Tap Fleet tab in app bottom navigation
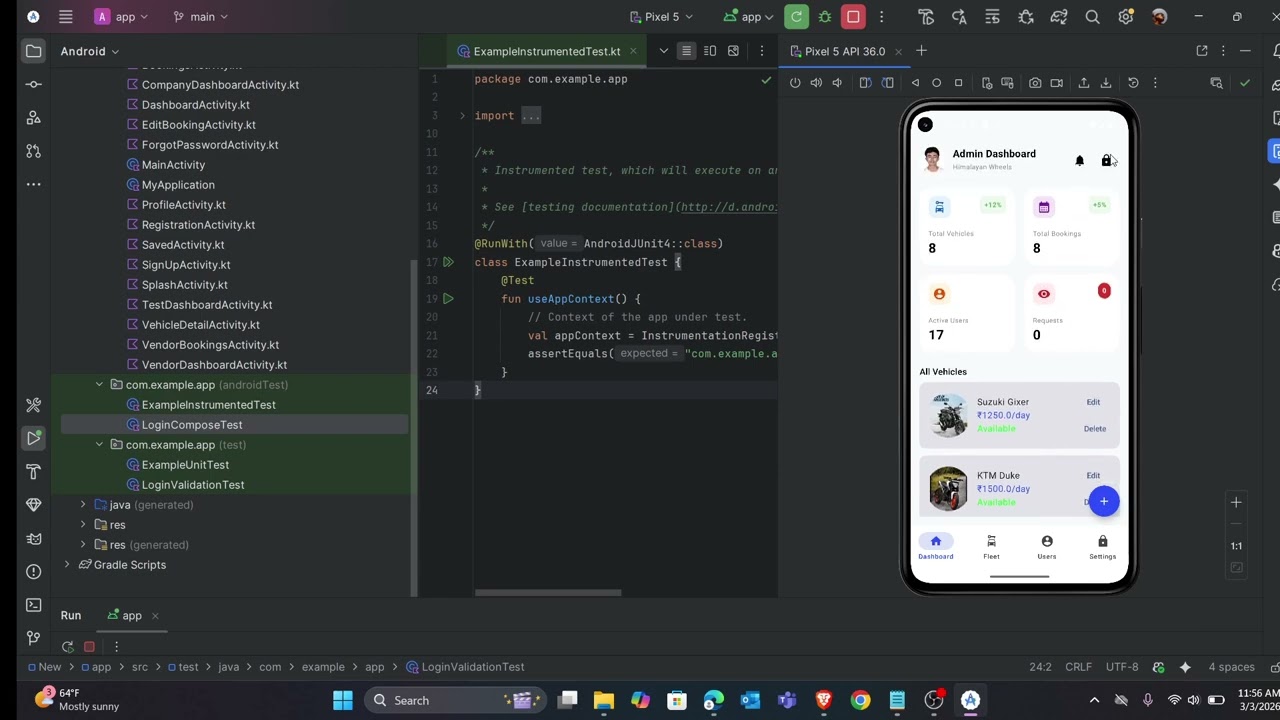 click(991, 547)
